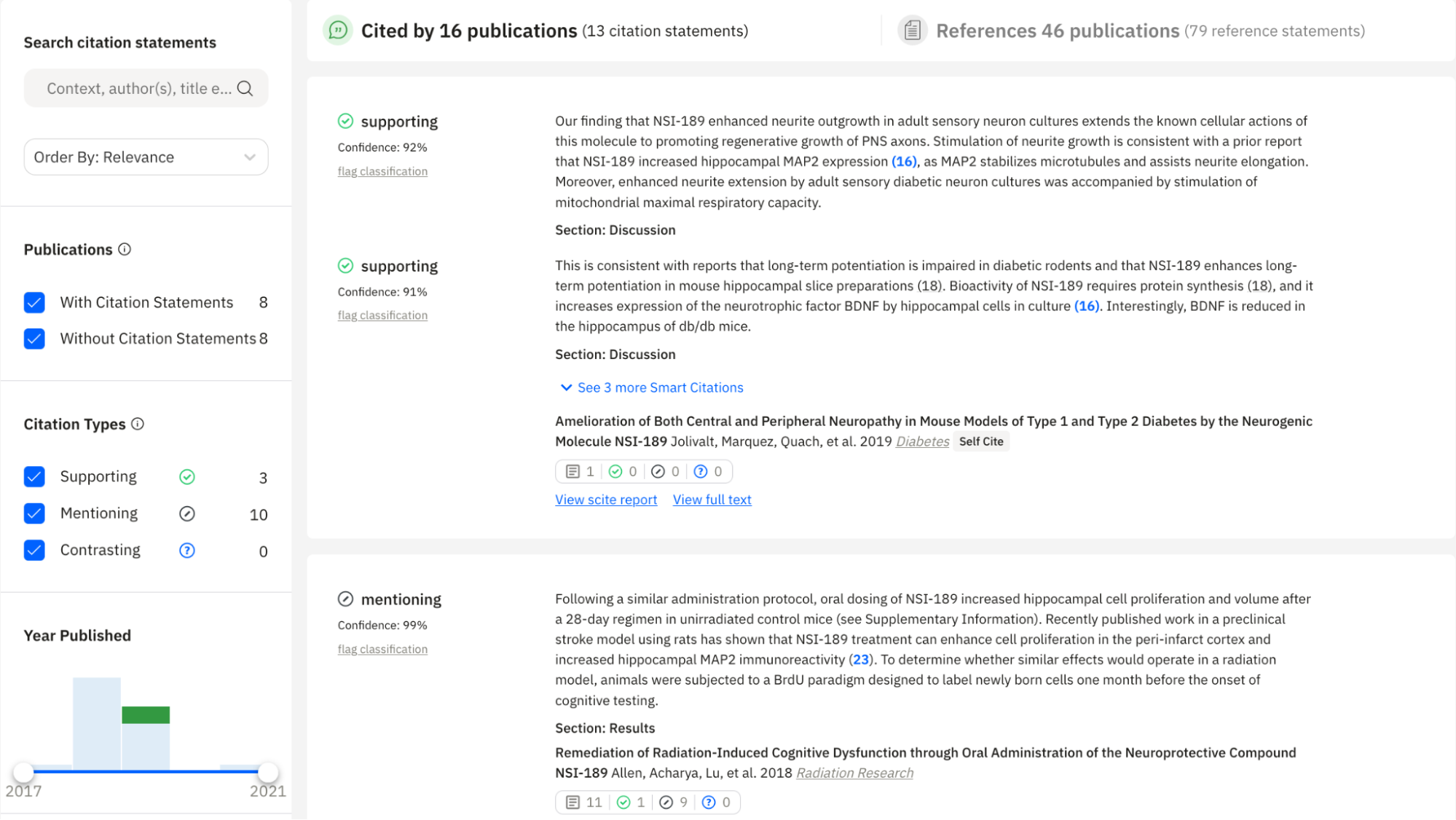Collapse the Order By dropdown chevron
The width and height of the screenshot is (1456, 820).
(250, 157)
